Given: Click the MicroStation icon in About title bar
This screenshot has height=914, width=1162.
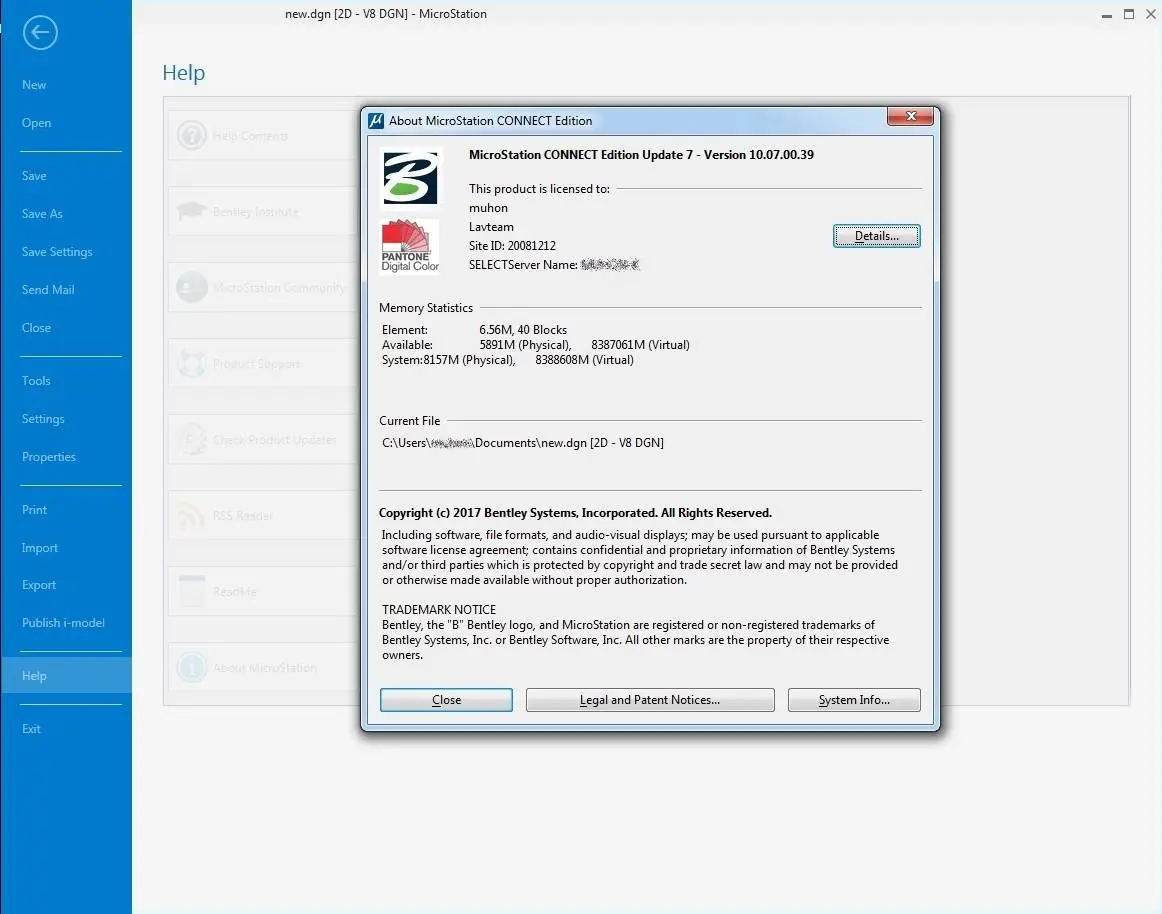Looking at the screenshot, I should click(x=376, y=121).
